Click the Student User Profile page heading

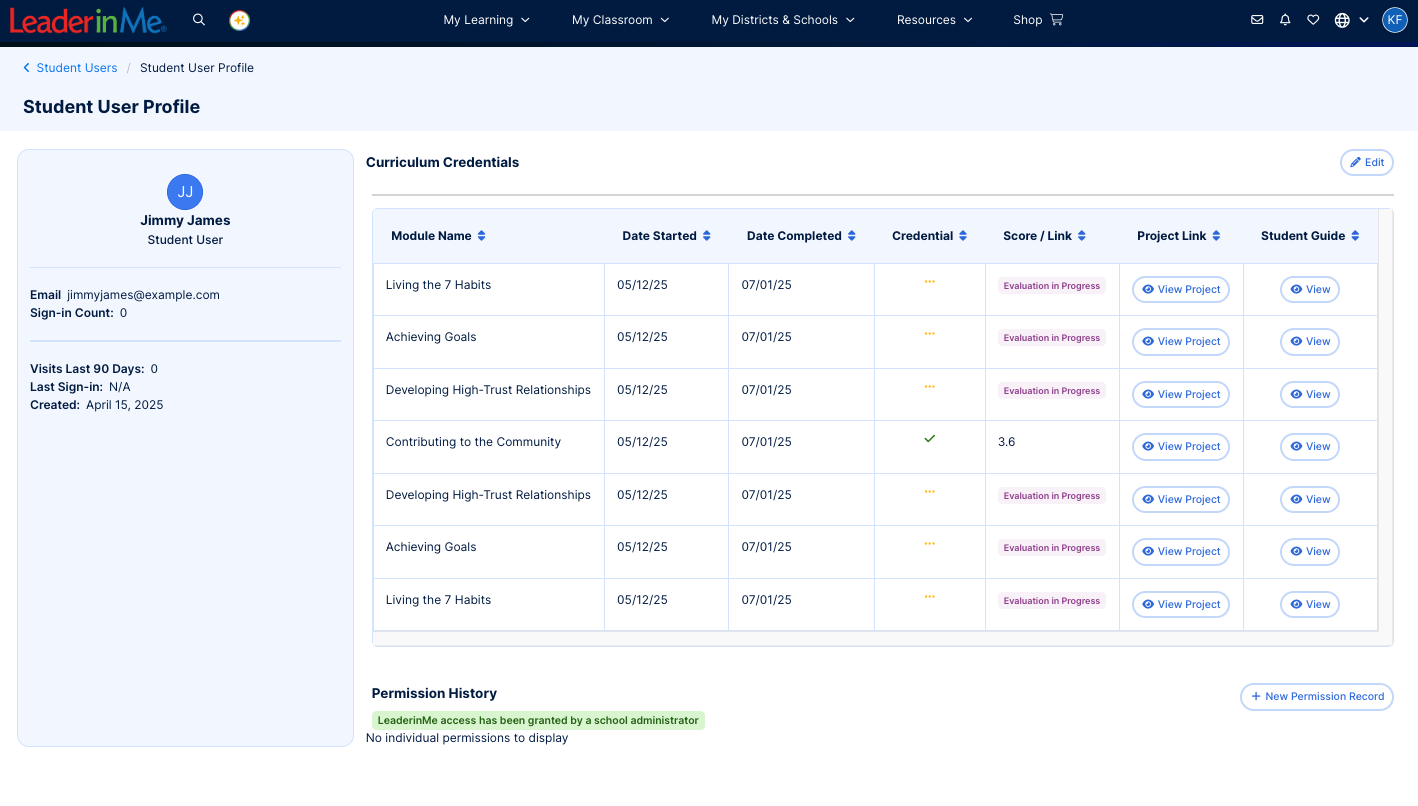(111, 107)
